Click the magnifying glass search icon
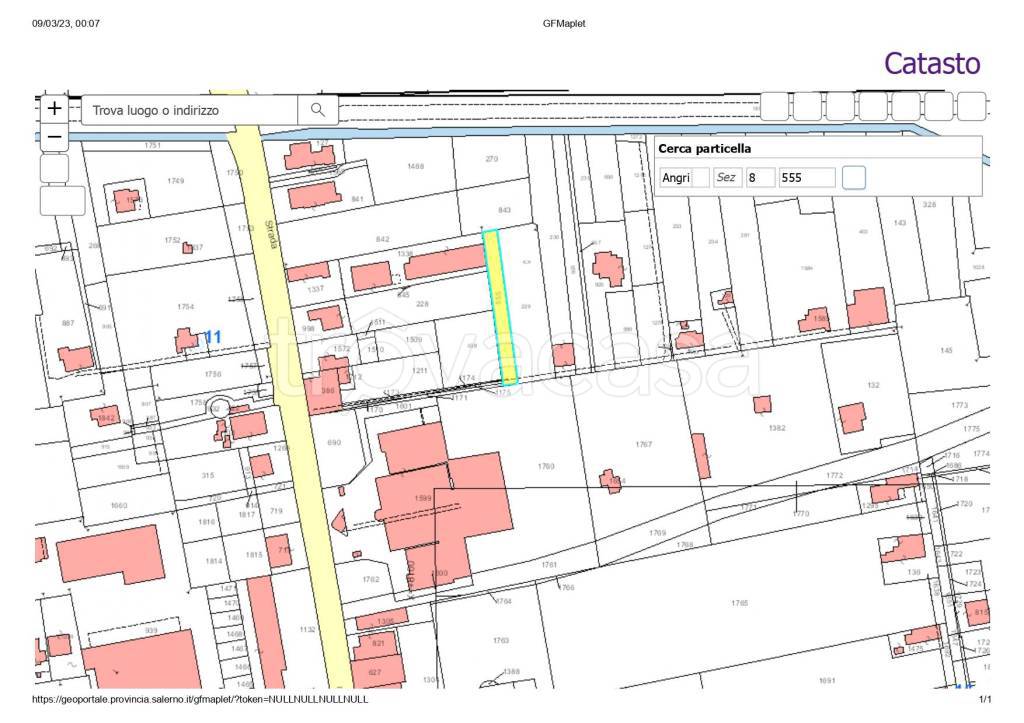 (318, 110)
